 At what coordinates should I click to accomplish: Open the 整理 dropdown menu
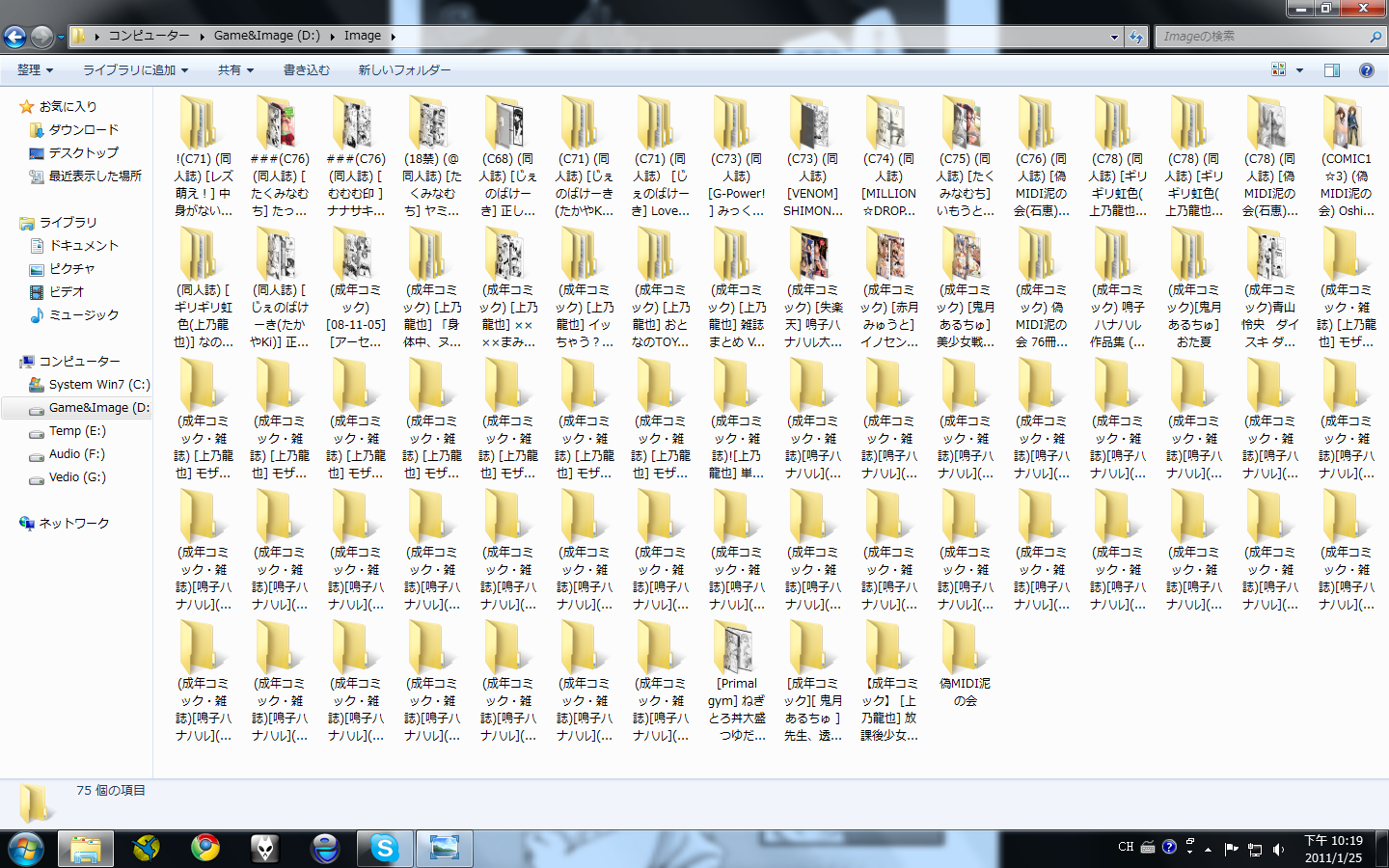(x=35, y=70)
